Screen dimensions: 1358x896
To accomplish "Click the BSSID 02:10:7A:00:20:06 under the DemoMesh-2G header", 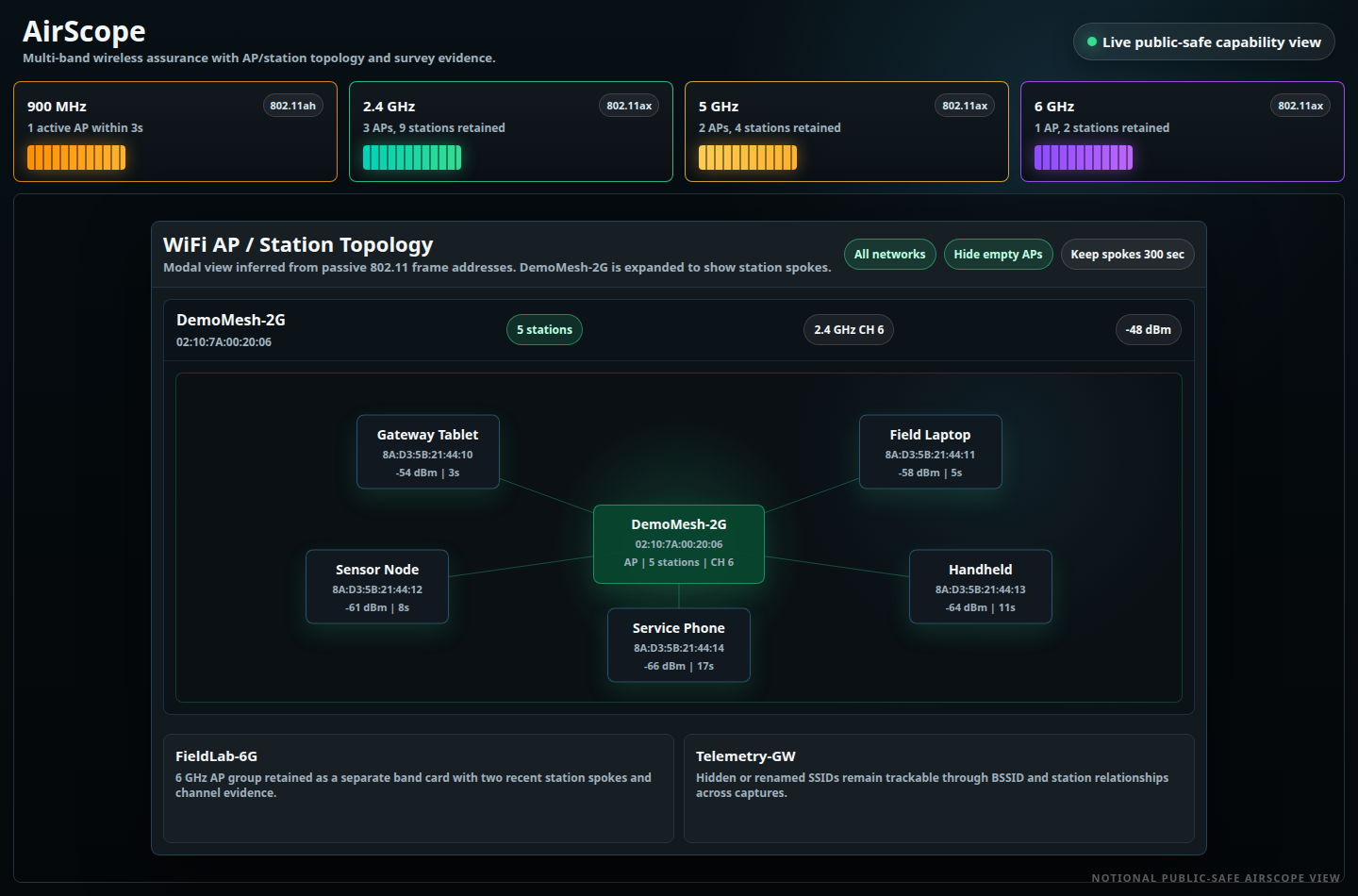I will coord(224,341).
